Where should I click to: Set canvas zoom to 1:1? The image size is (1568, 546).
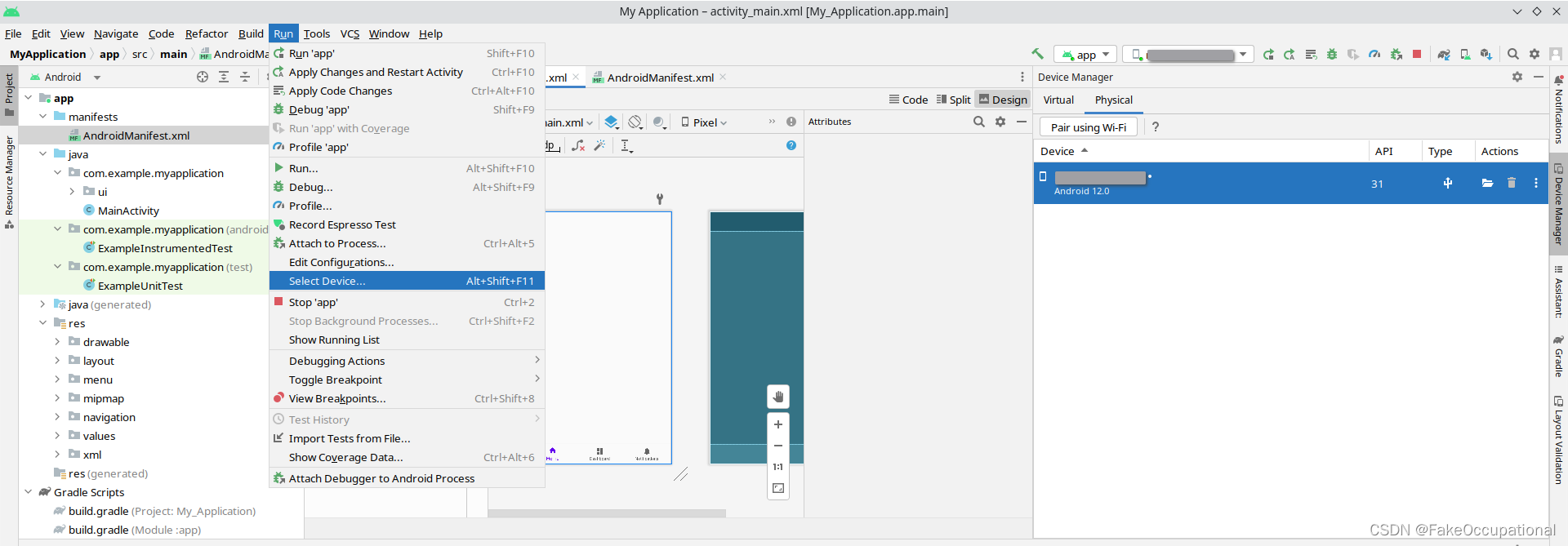(x=778, y=467)
